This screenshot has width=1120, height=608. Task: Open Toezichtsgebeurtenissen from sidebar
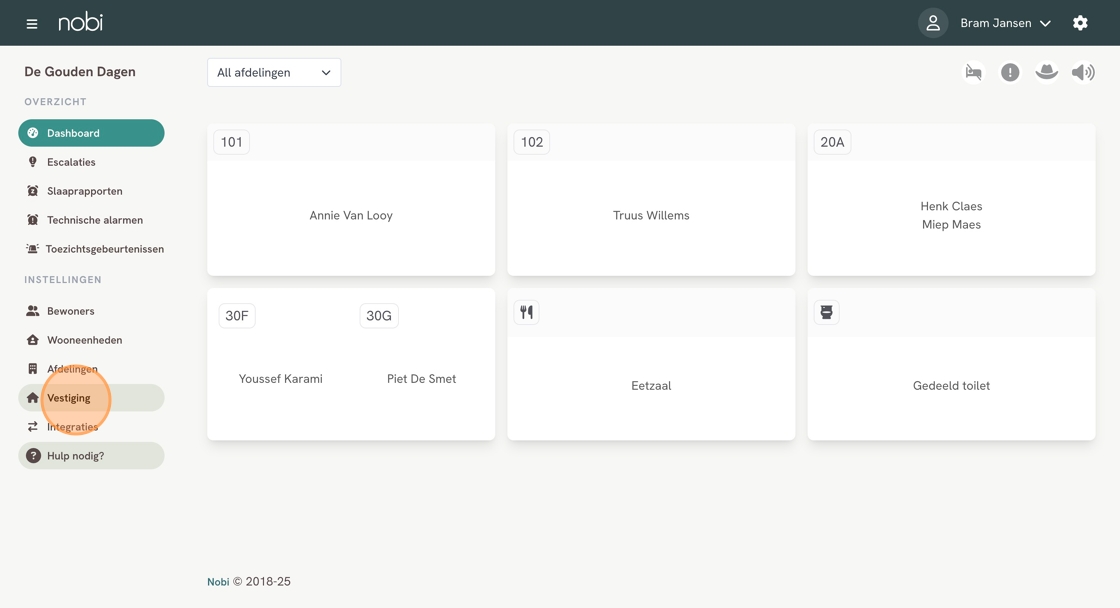click(104, 249)
